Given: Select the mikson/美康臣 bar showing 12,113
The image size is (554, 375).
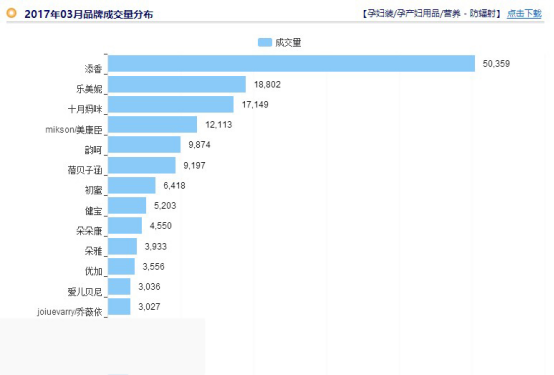Looking at the screenshot, I should tap(153, 125).
